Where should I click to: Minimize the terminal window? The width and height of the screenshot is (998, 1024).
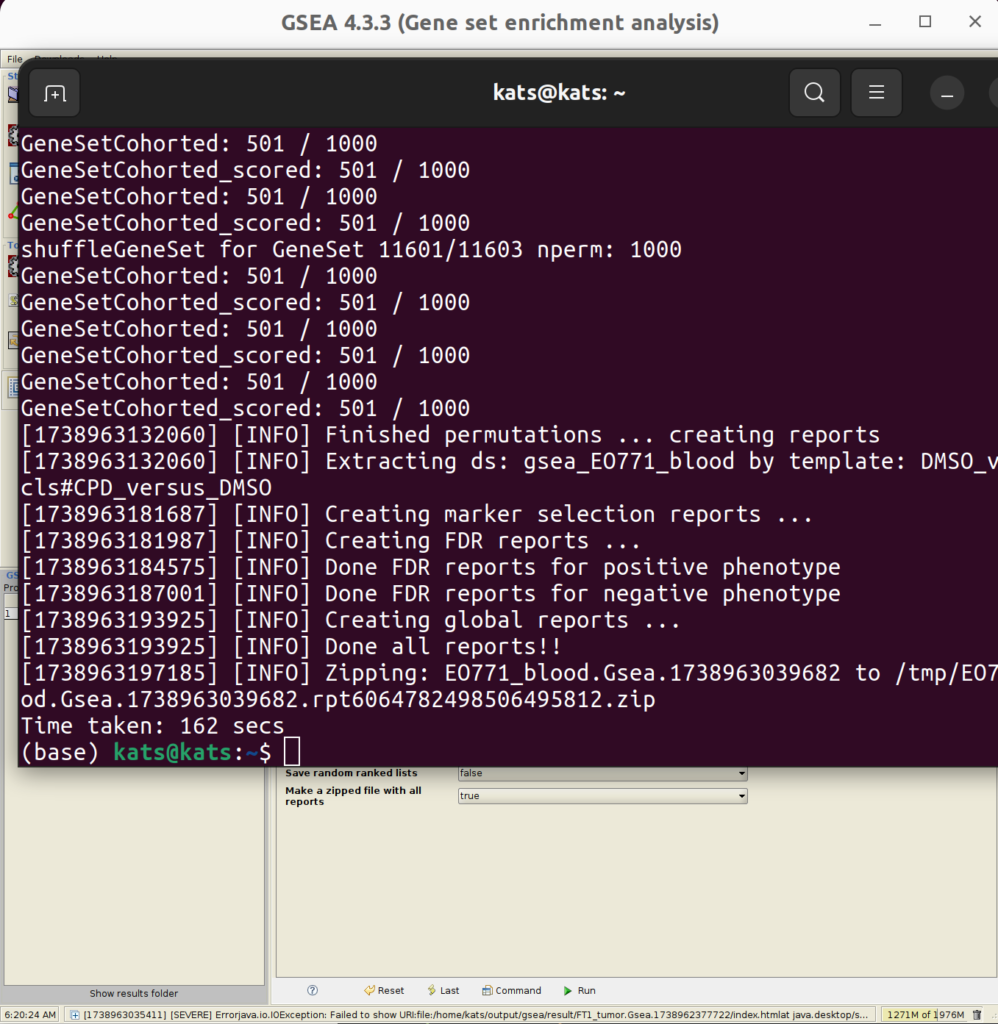coord(946,93)
